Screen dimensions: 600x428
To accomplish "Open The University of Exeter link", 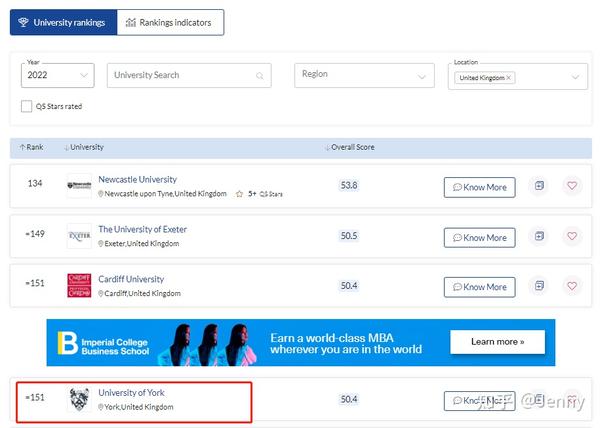I will pyautogui.click(x=142, y=229).
